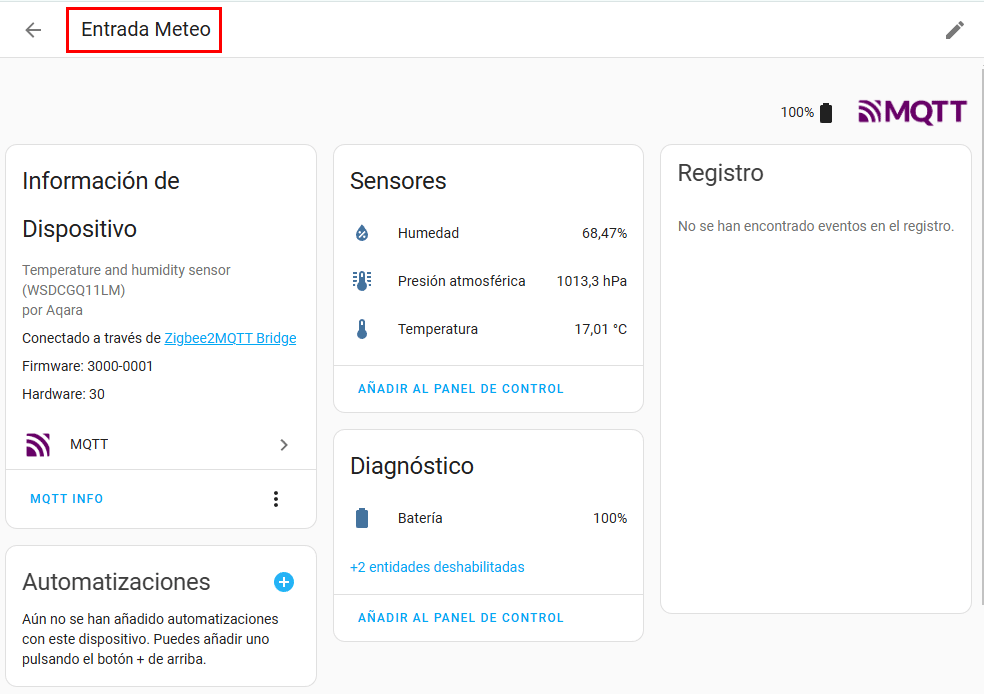
Task: Add automation with blue plus icon
Action: point(284,582)
